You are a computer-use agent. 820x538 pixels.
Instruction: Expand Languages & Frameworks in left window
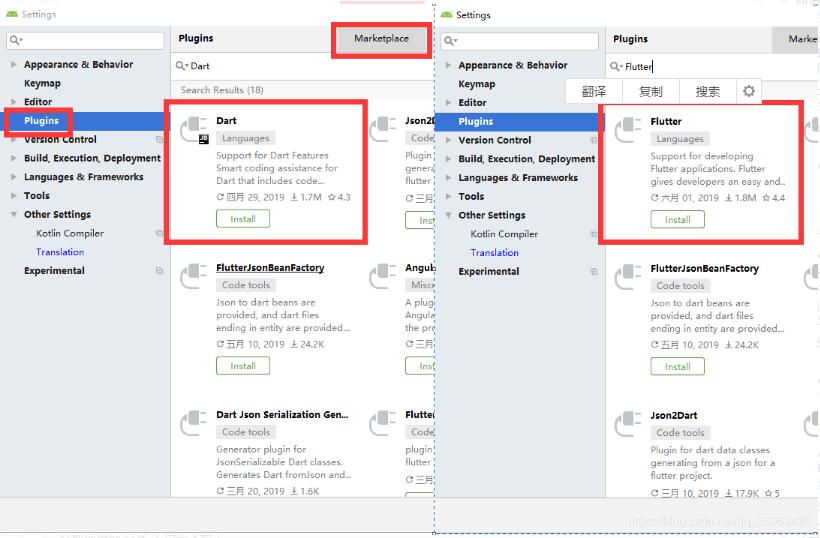tap(14, 177)
